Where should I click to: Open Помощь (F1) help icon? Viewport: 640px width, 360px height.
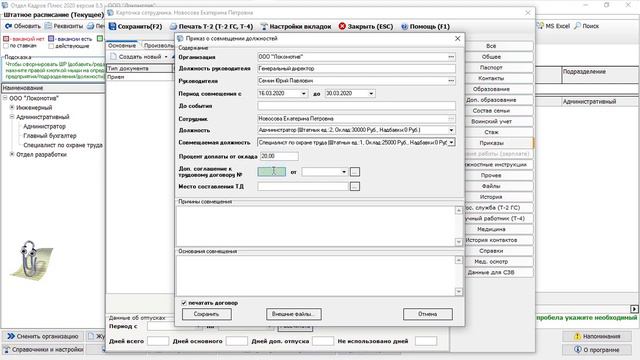tap(404, 27)
